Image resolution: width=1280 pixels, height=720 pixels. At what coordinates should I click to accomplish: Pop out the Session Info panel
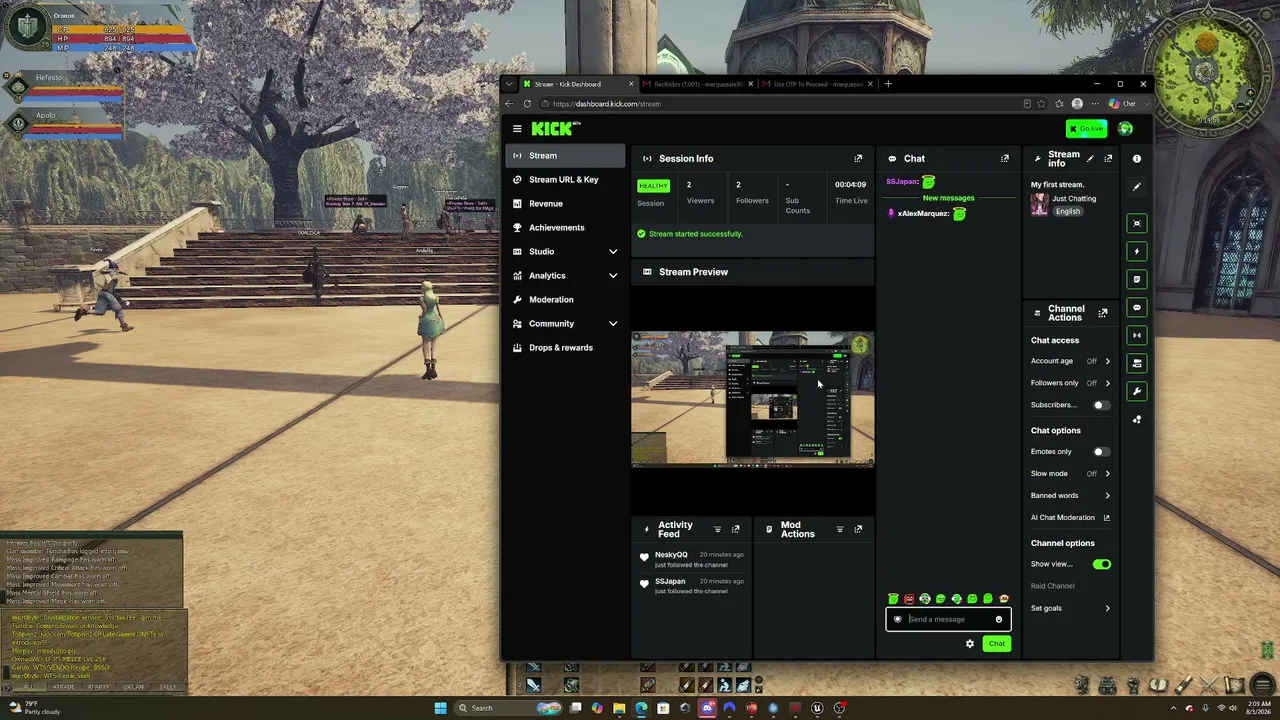pos(858,158)
